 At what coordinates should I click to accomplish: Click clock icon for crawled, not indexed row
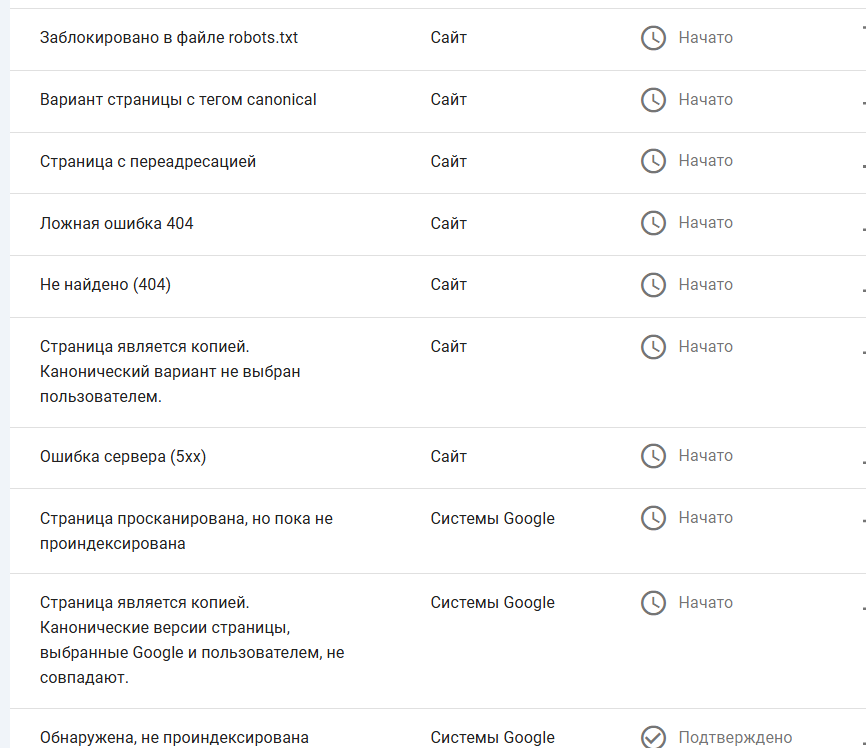pyautogui.click(x=653, y=518)
